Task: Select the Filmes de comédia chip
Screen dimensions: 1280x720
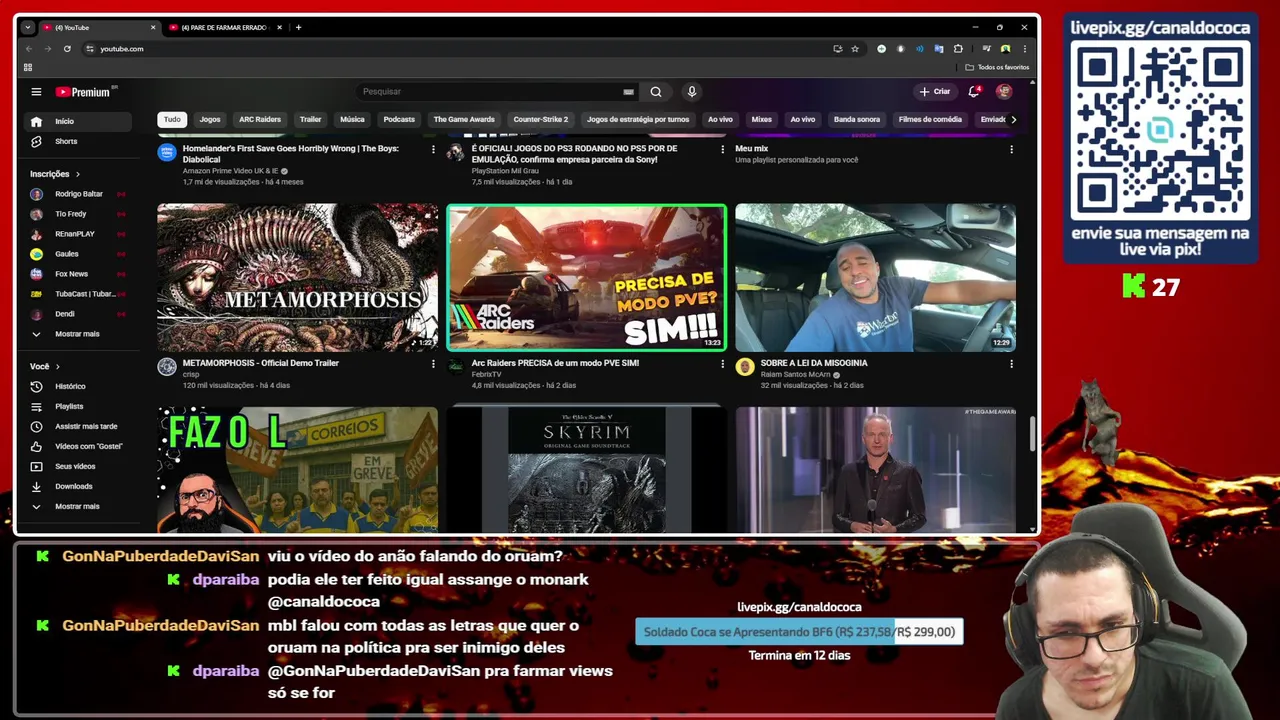Action: [930, 119]
